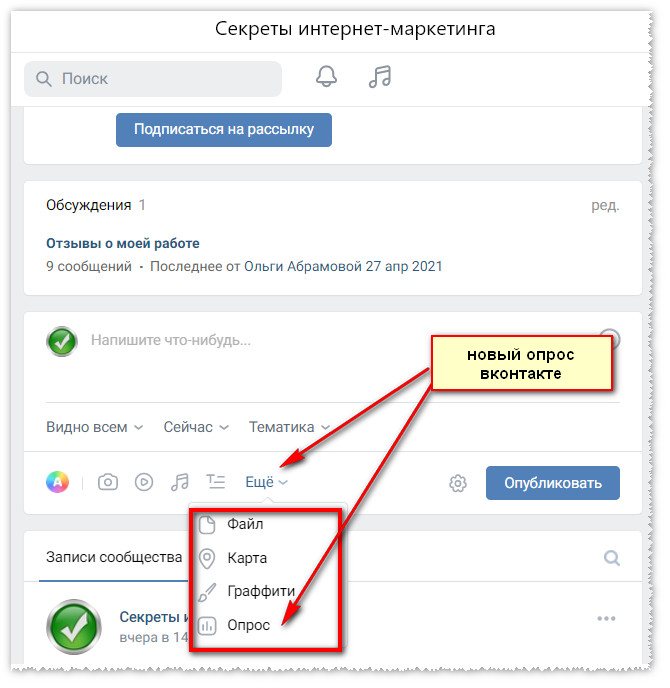
Task: Open the three-dots post menu
Action: tap(607, 620)
